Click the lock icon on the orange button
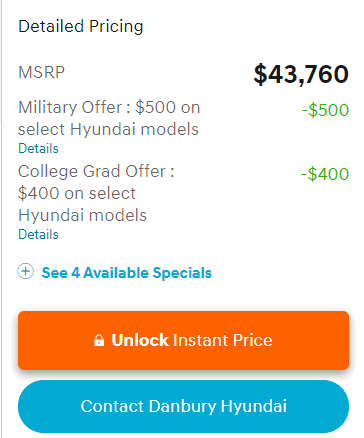This screenshot has width=364, height=438. tap(99, 340)
